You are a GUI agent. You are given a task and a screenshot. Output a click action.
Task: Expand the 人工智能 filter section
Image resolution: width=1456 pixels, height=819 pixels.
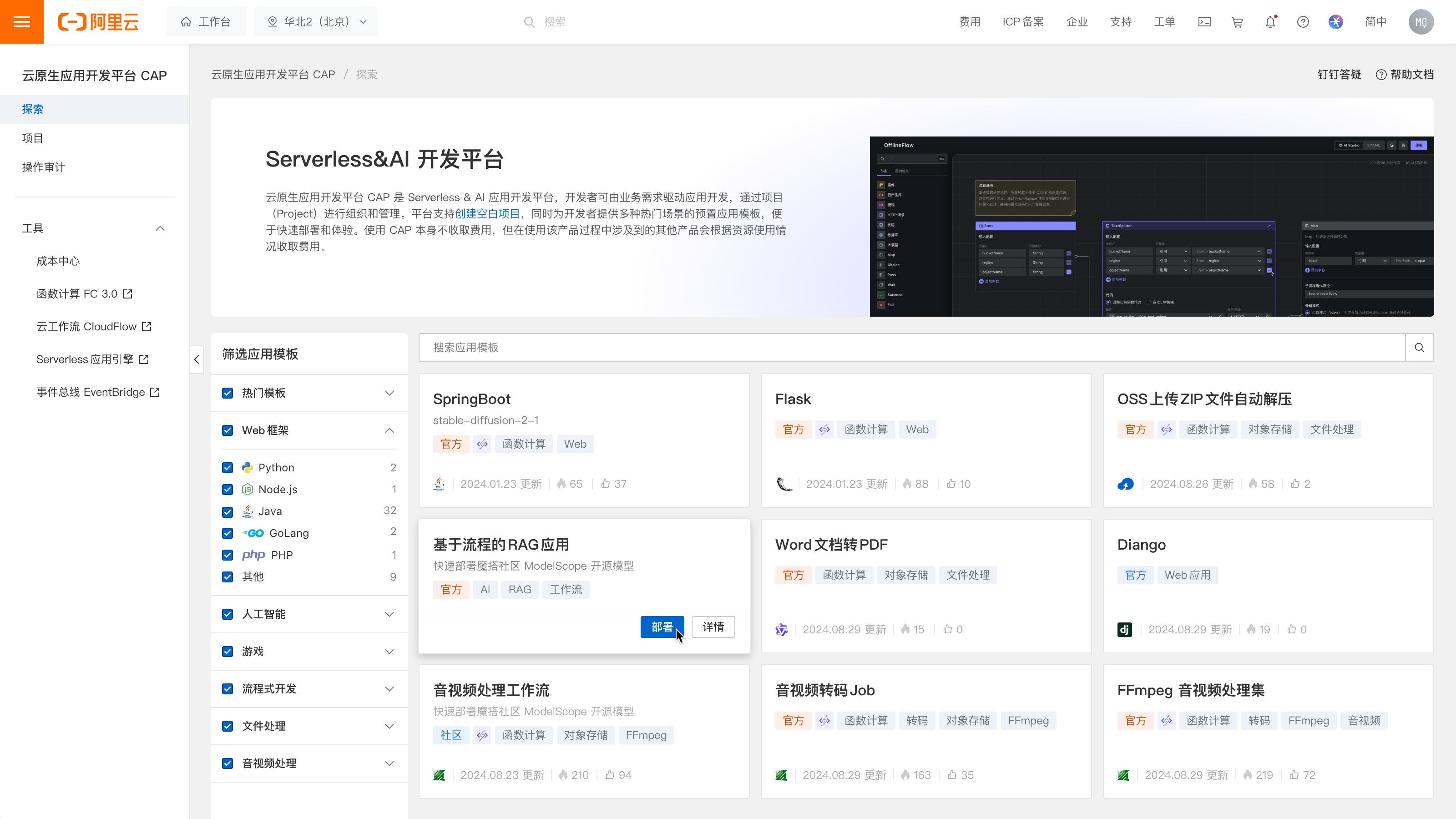click(389, 614)
